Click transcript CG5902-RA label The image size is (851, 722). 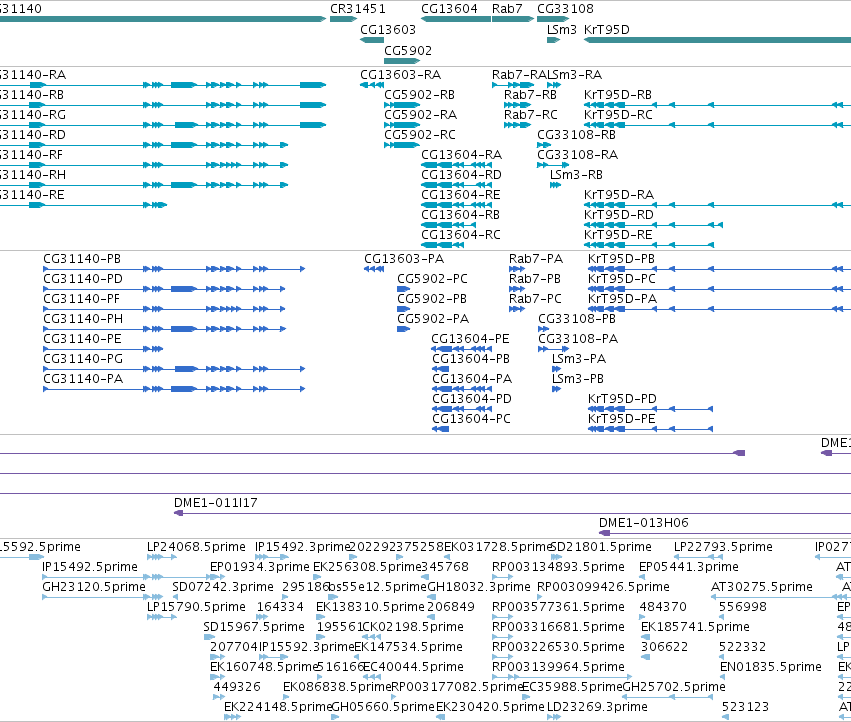(x=421, y=115)
